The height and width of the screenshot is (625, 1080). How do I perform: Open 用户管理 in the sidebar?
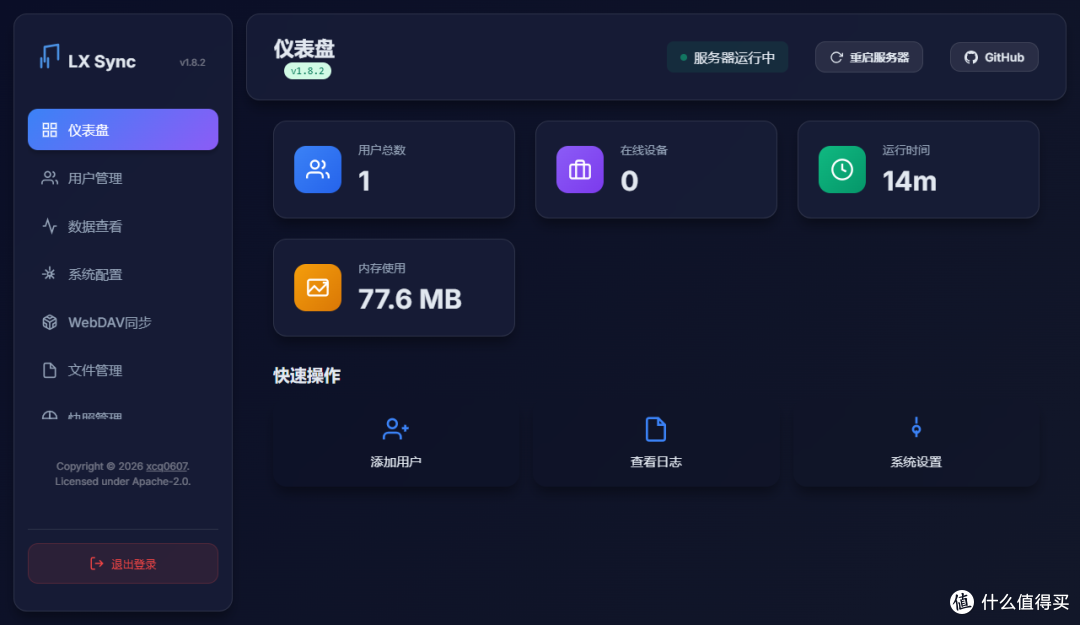point(123,178)
